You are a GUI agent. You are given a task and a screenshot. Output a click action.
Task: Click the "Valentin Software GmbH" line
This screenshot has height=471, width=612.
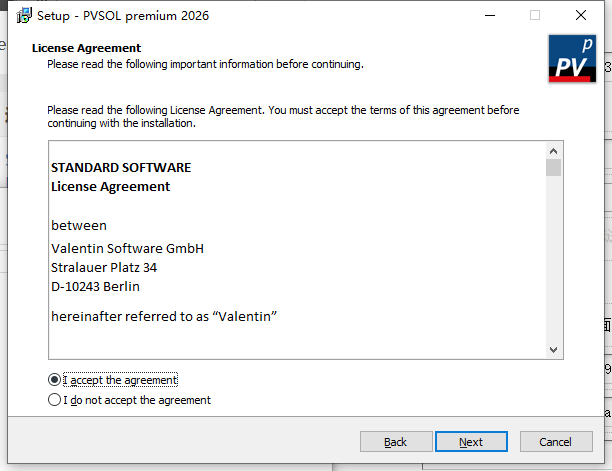coord(127,248)
